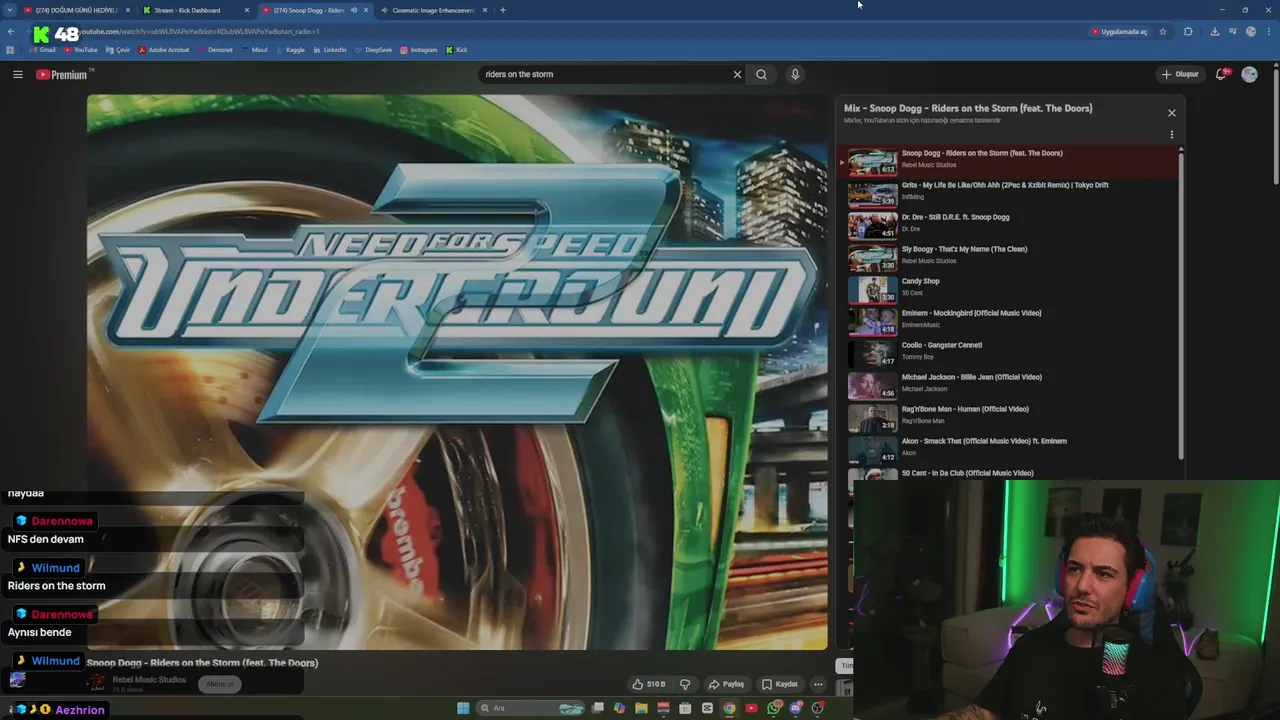The height and width of the screenshot is (720, 1280).
Task: Open the browser downloads icon
Action: (x=1214, y=32)
